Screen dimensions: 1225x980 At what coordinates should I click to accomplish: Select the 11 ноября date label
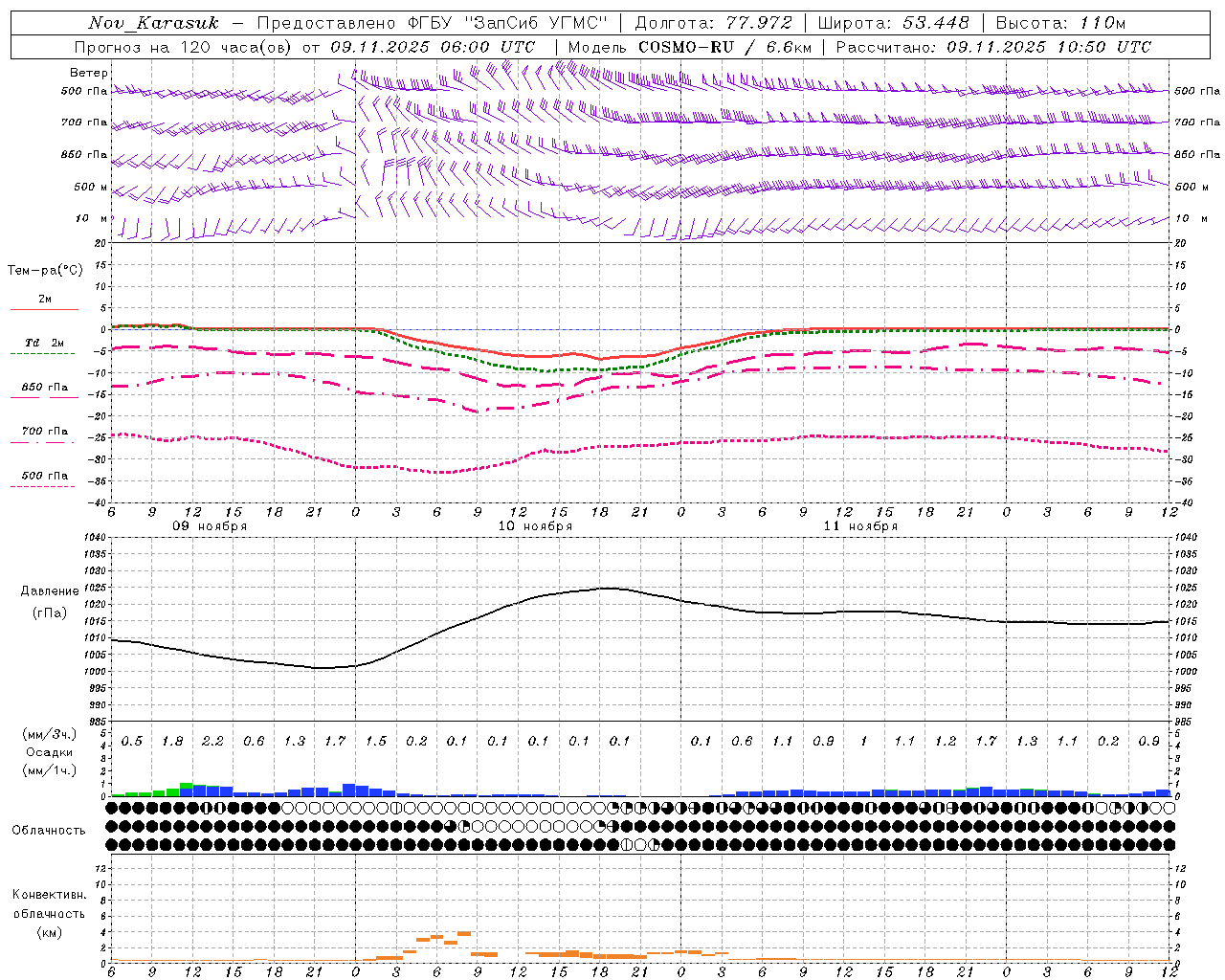[860, 526]
